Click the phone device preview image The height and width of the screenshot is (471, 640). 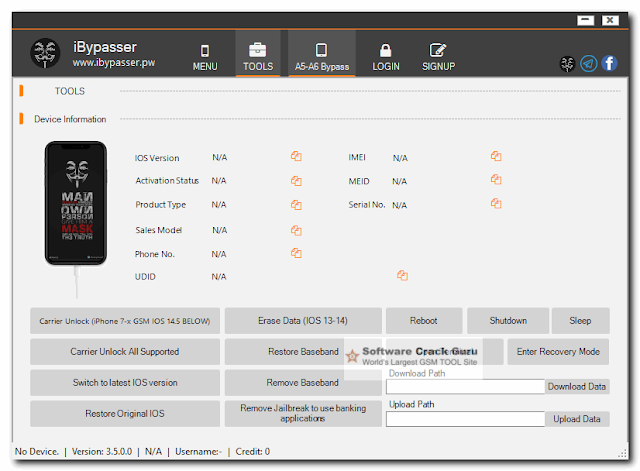click(76, 203)
